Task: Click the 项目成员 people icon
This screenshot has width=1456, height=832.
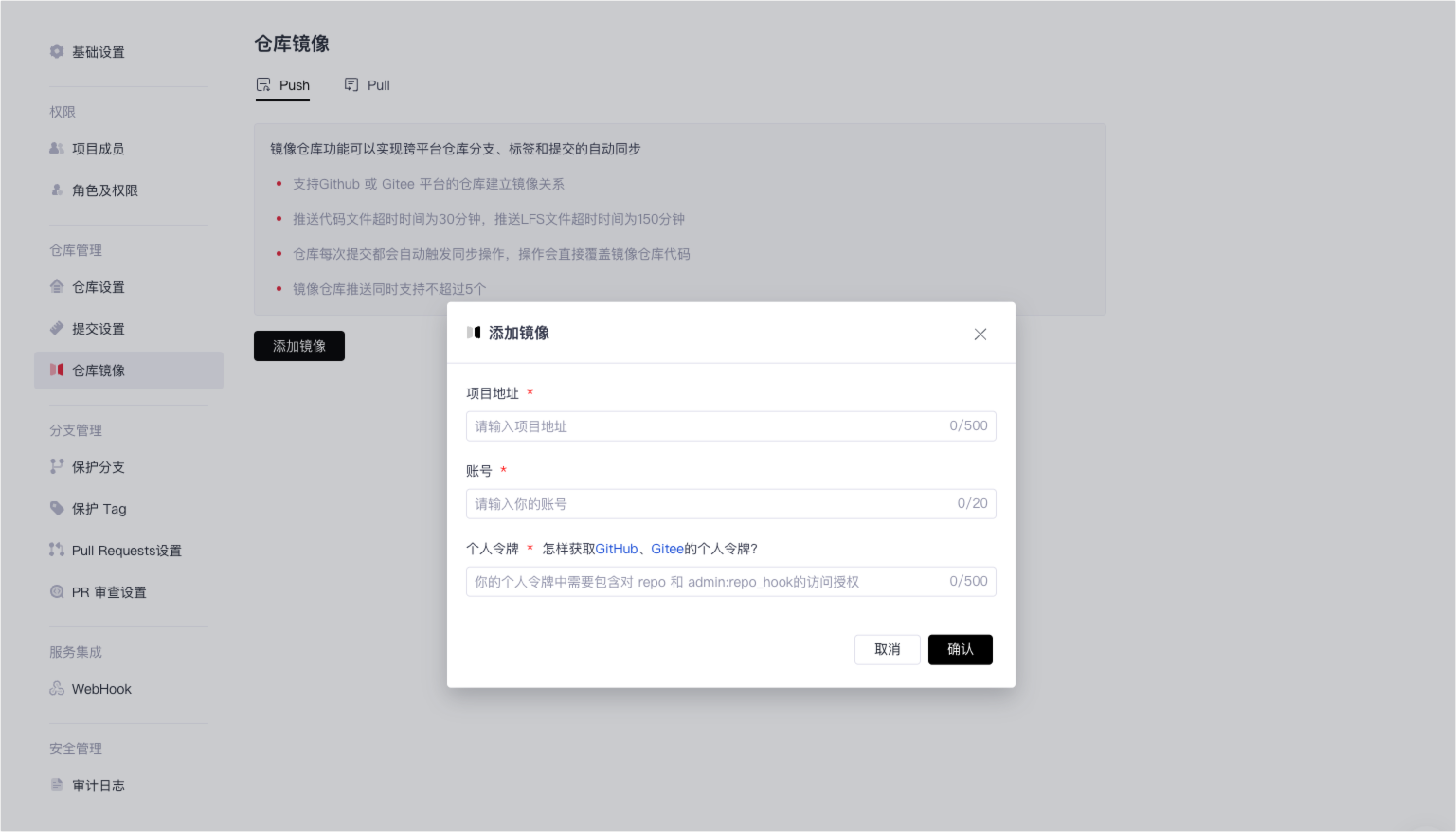Action: [57, 149]
